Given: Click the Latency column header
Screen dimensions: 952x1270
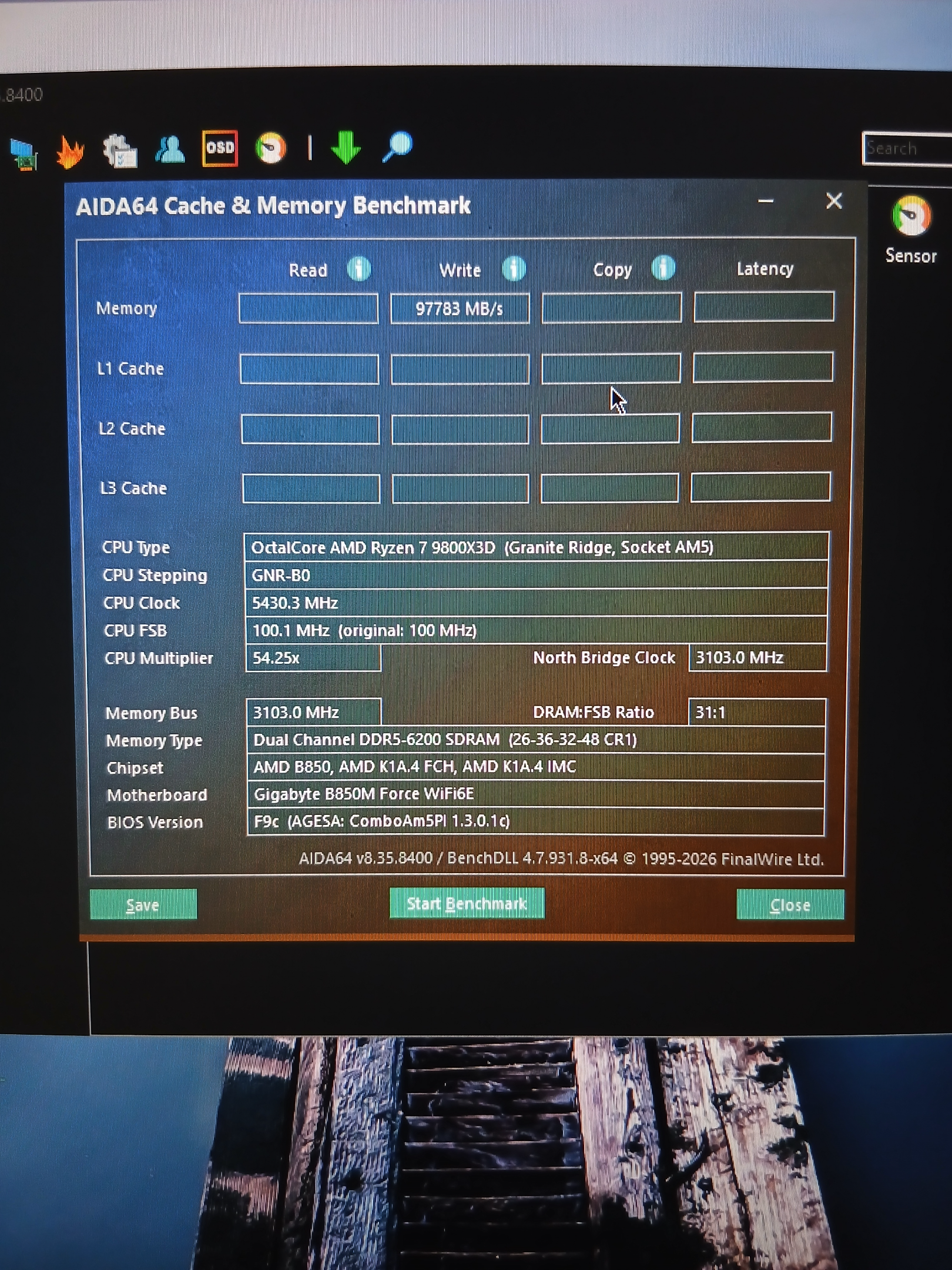Looking at the screenshot, I should coord(765,269).
